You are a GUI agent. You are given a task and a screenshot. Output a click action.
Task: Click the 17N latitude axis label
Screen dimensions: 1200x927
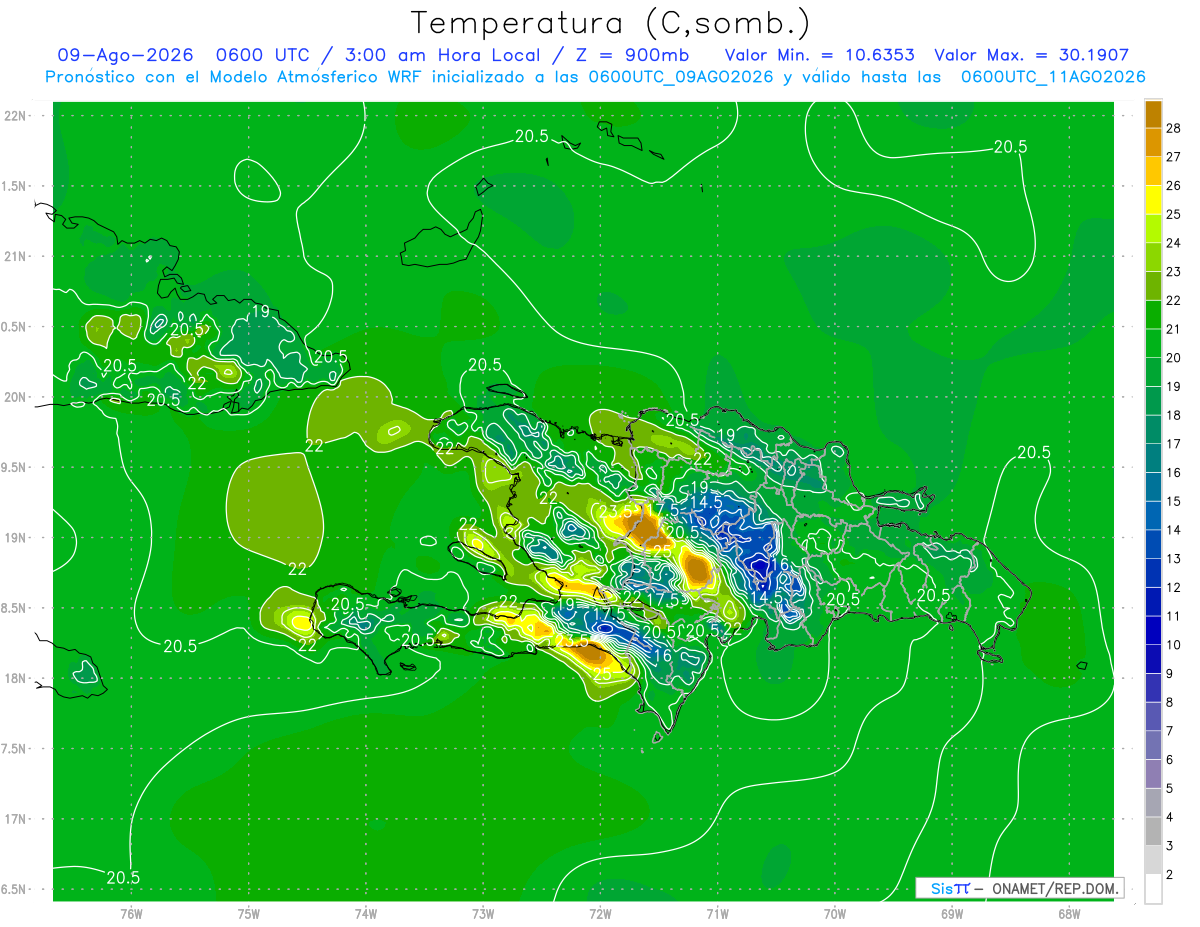[15, 819]
